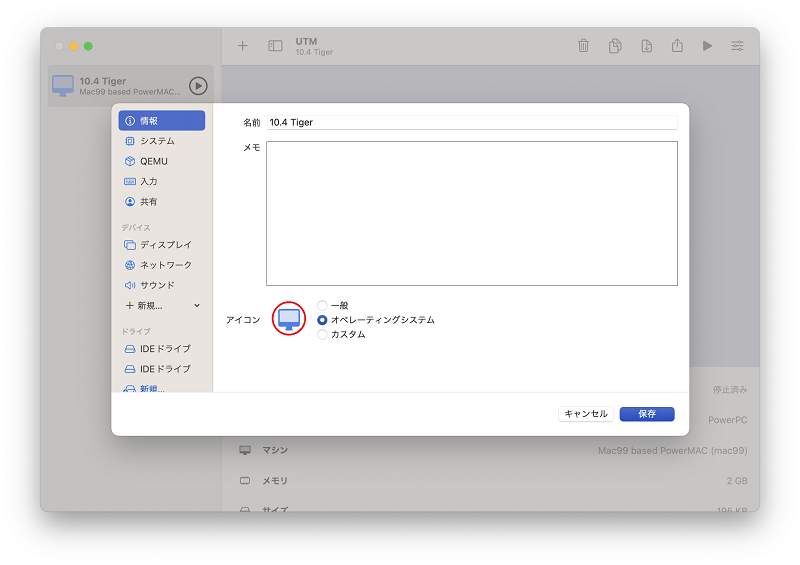
Task: Click the plus icon to add VM
Action: [242, 46]
